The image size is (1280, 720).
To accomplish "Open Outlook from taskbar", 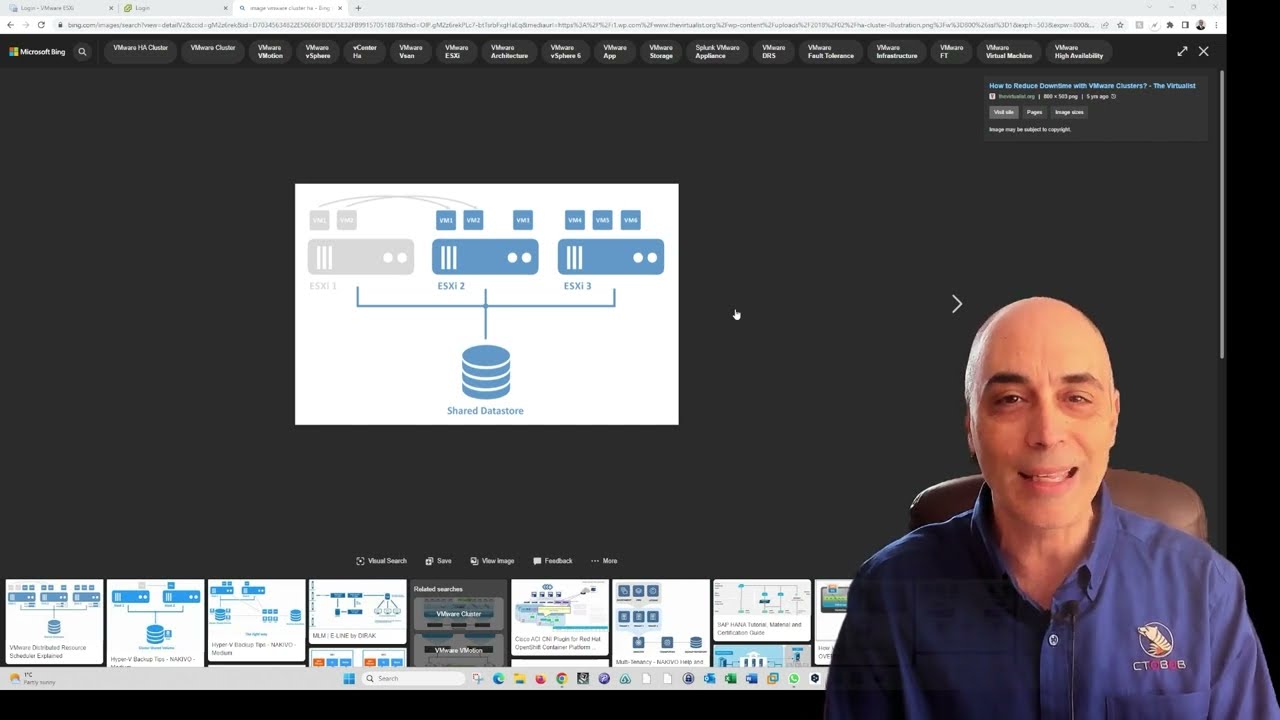I will click(709, 678).
